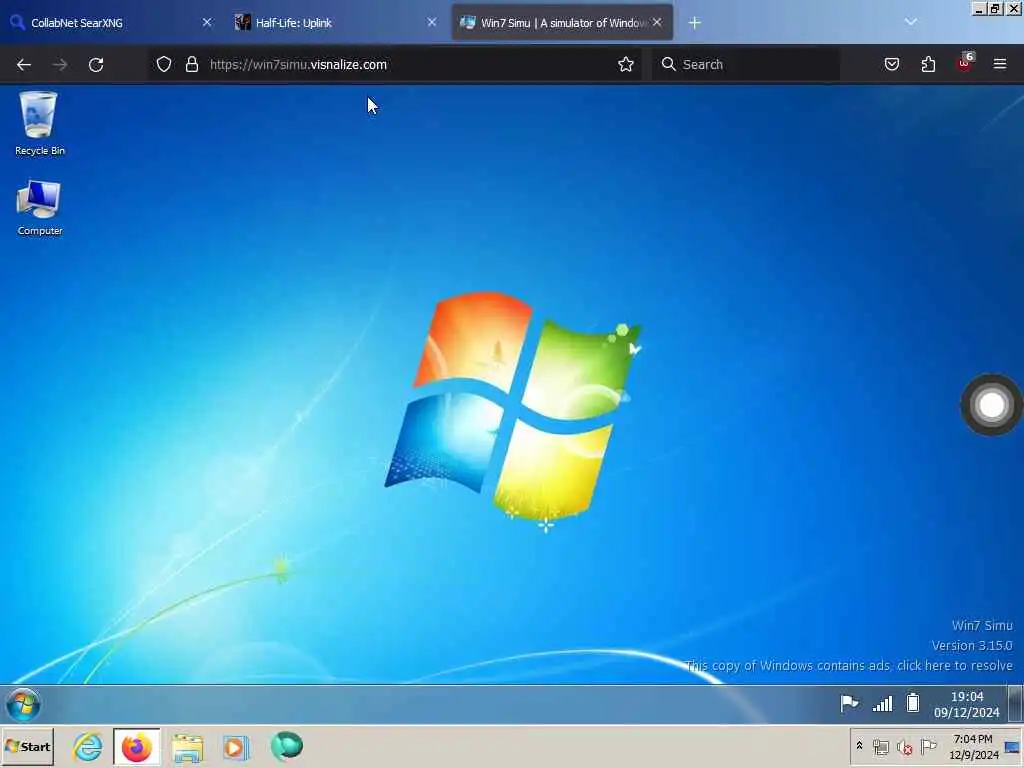Open a new tab with the plus button

click(694, 23)
